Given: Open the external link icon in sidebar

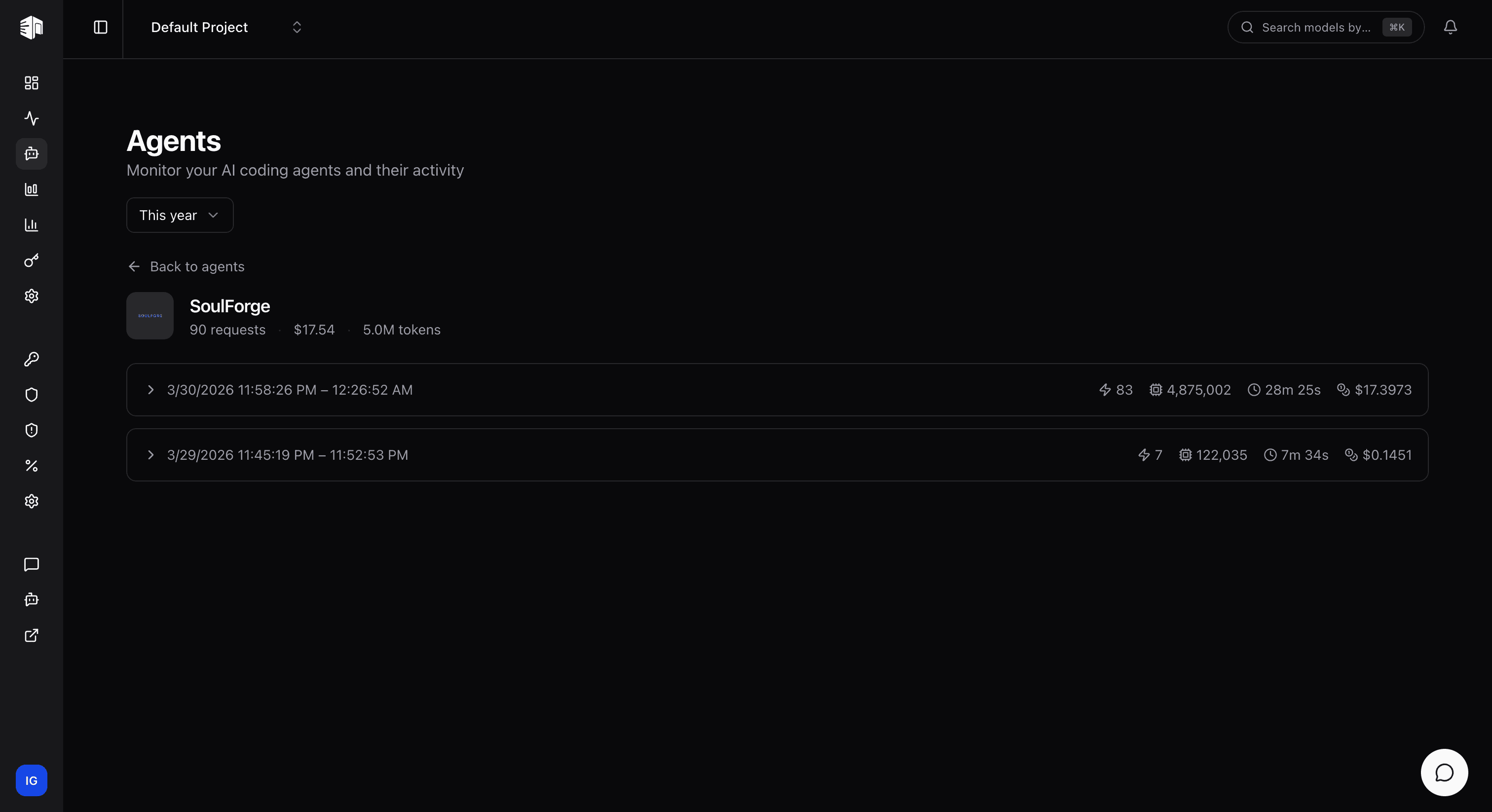Looking at the screenshot, I should tap(31, 635).
